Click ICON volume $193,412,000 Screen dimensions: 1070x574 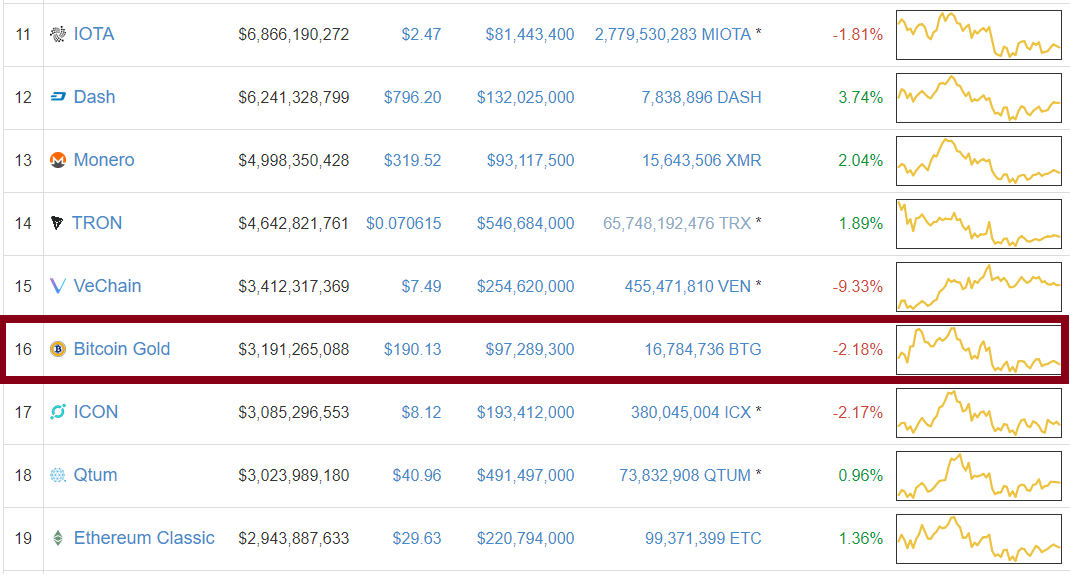(525, 412)
